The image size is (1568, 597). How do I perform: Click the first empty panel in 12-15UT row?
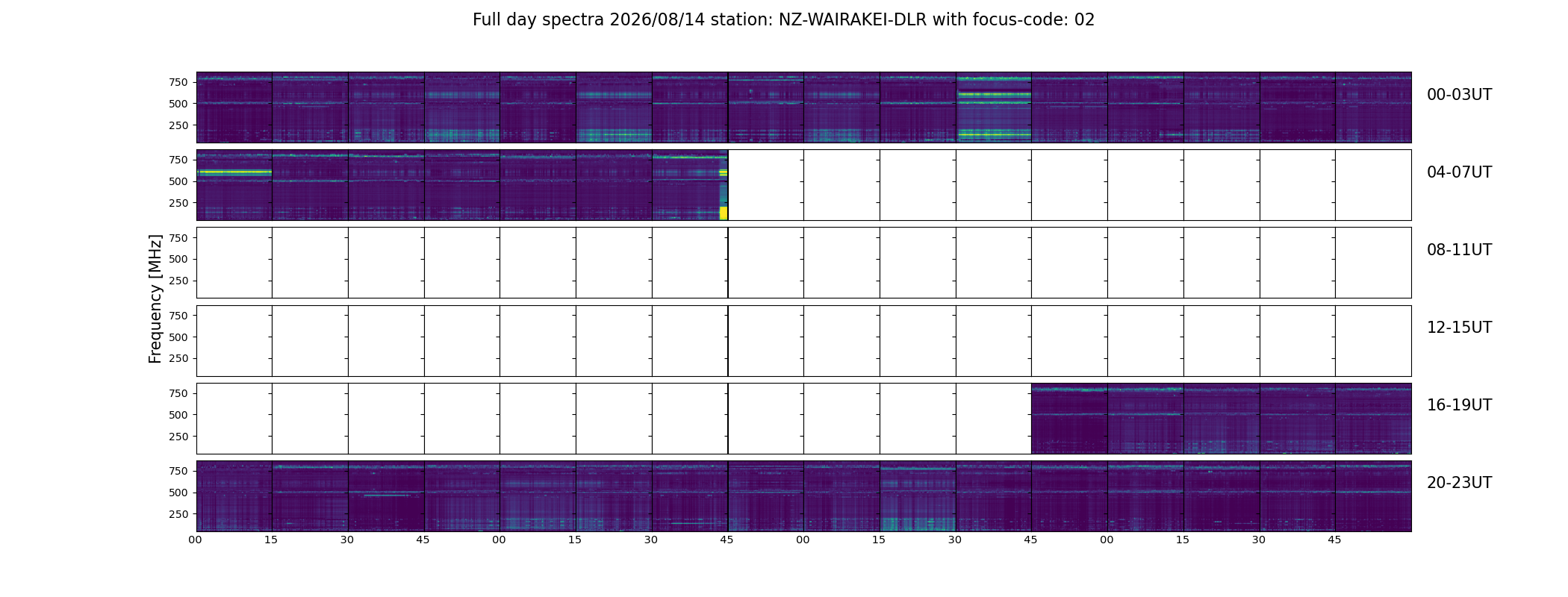click(234, 341)
